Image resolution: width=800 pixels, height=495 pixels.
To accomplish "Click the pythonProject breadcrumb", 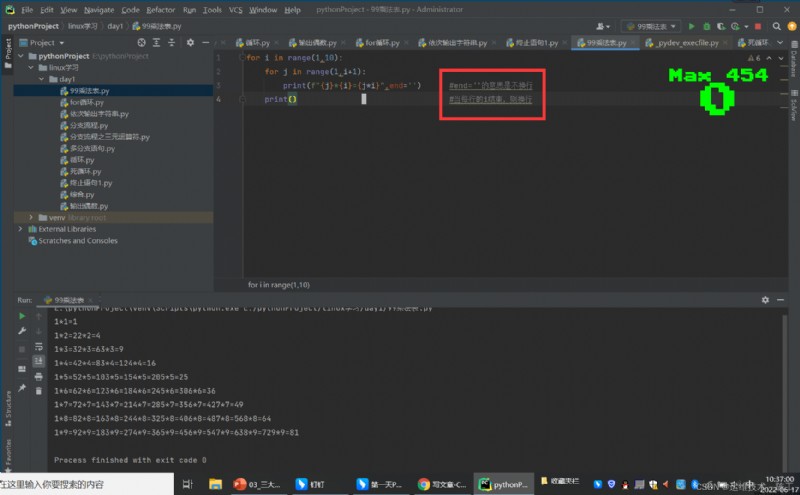I will coord(33,26).
